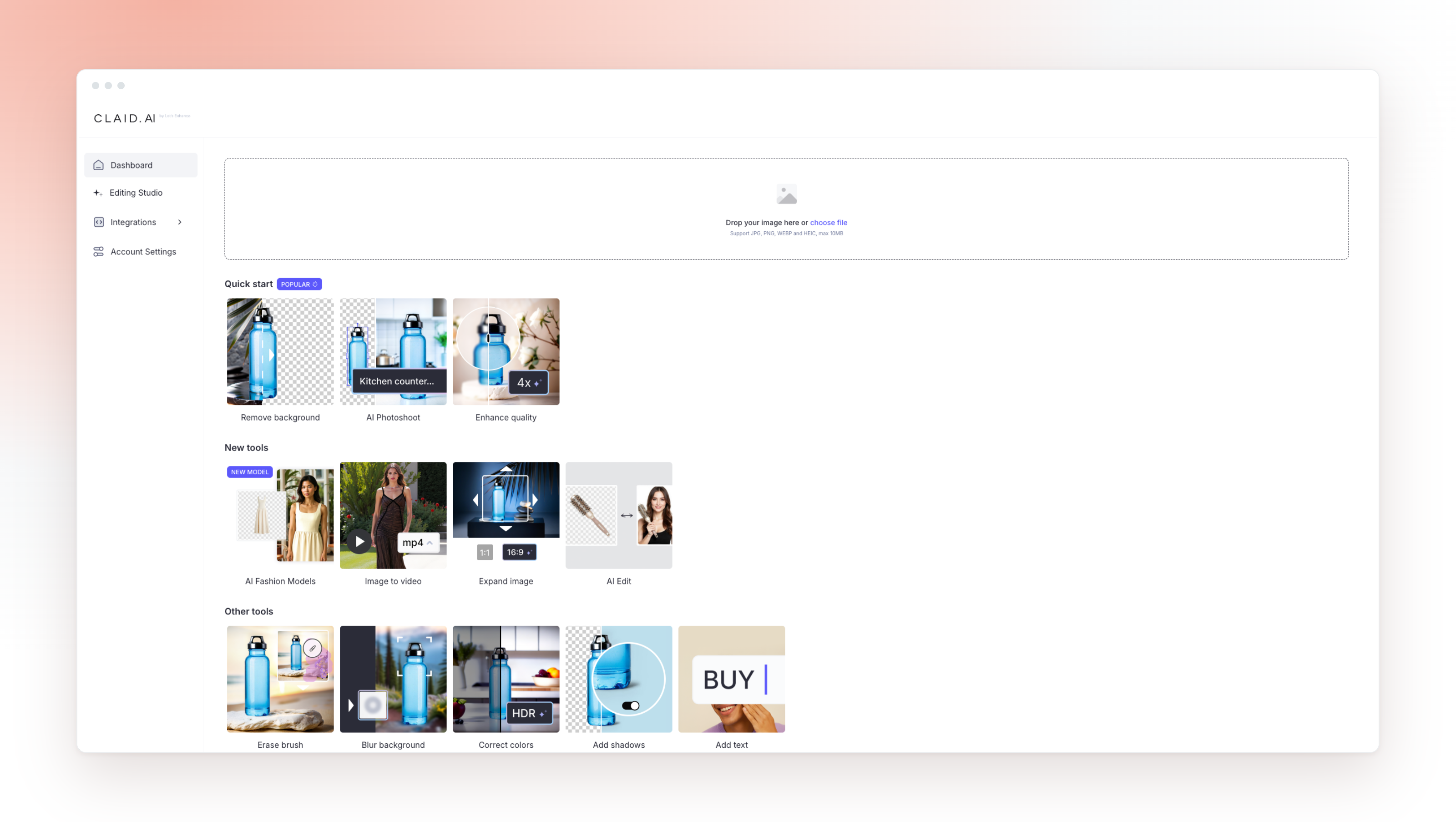Viewport: 1456px width, 822px height.
Task: Click the POPULAR badge
Action: pyautogui.click(x=299, y=284)
